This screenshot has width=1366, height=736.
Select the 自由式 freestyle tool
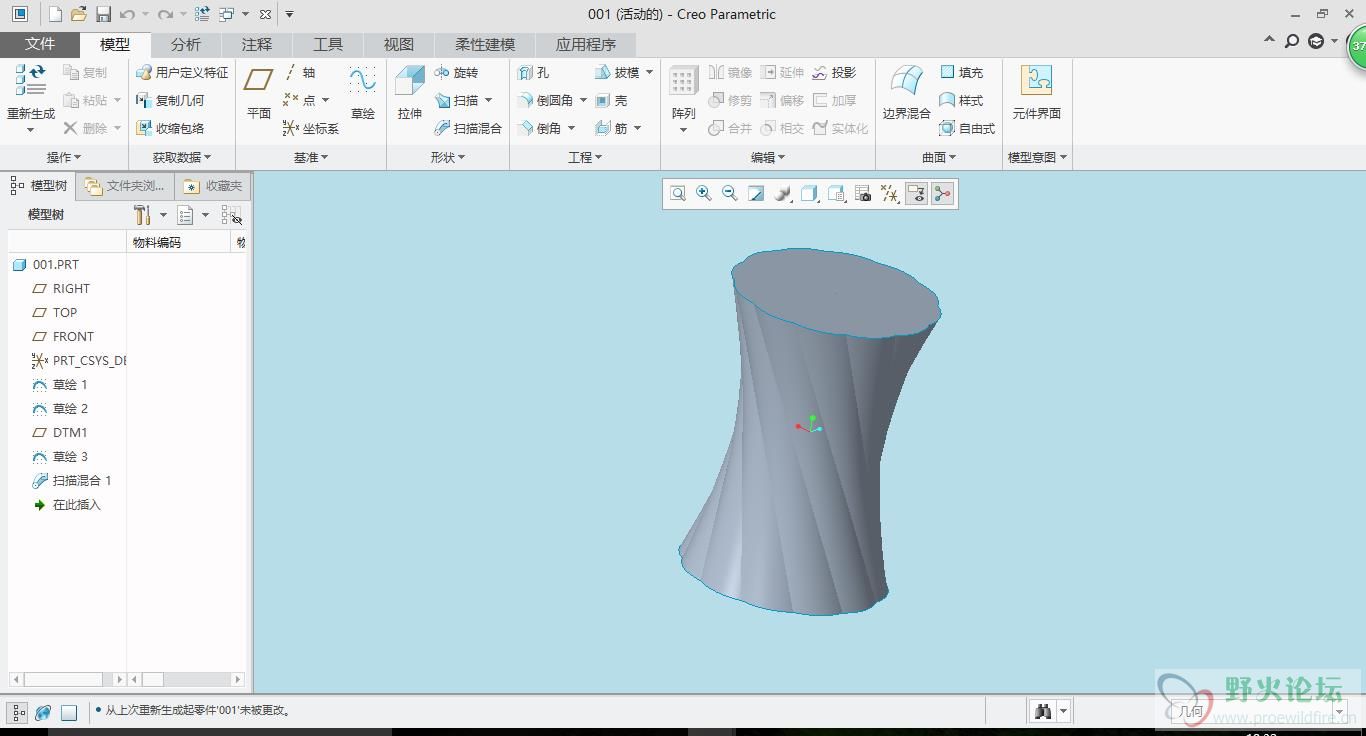tap(967, 128)
